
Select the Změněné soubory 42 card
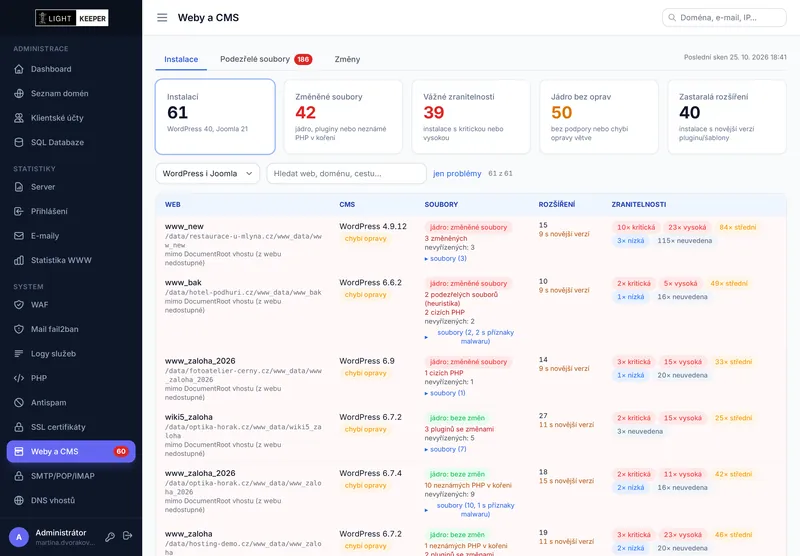343,116
